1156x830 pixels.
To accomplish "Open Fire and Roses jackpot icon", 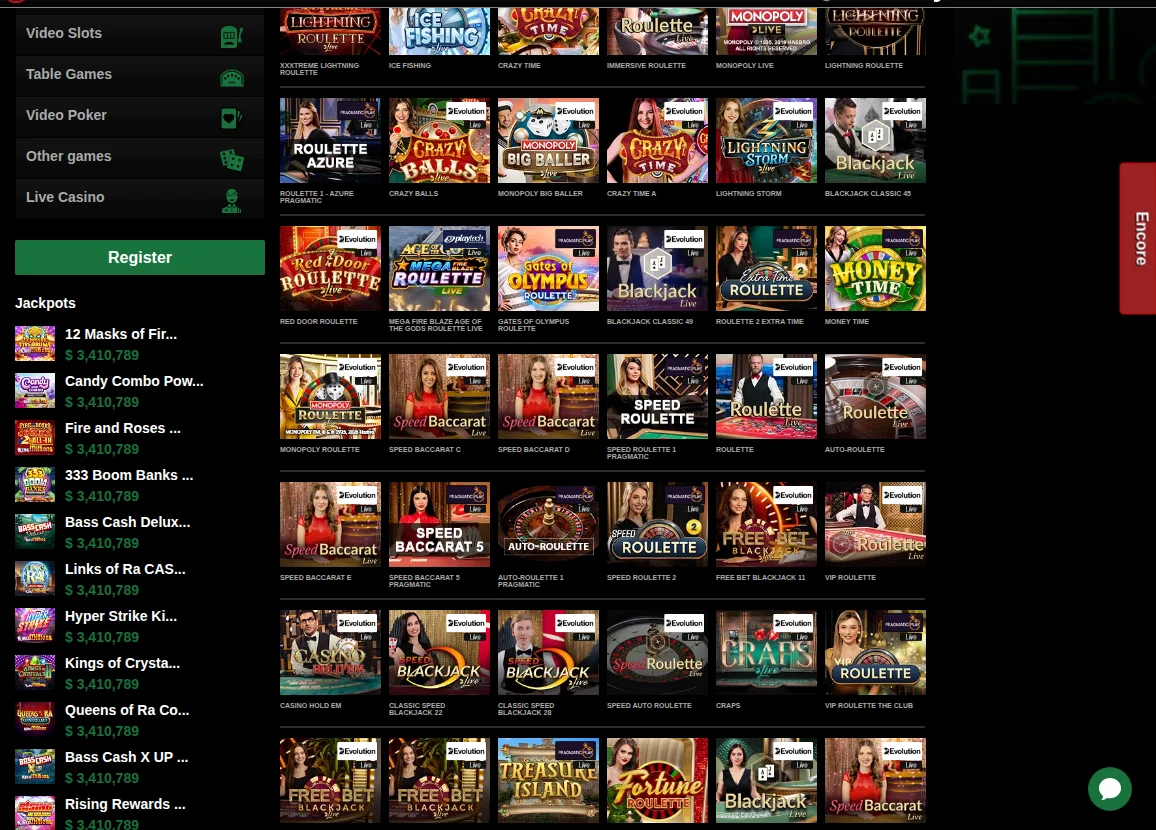I will (35, 438).
